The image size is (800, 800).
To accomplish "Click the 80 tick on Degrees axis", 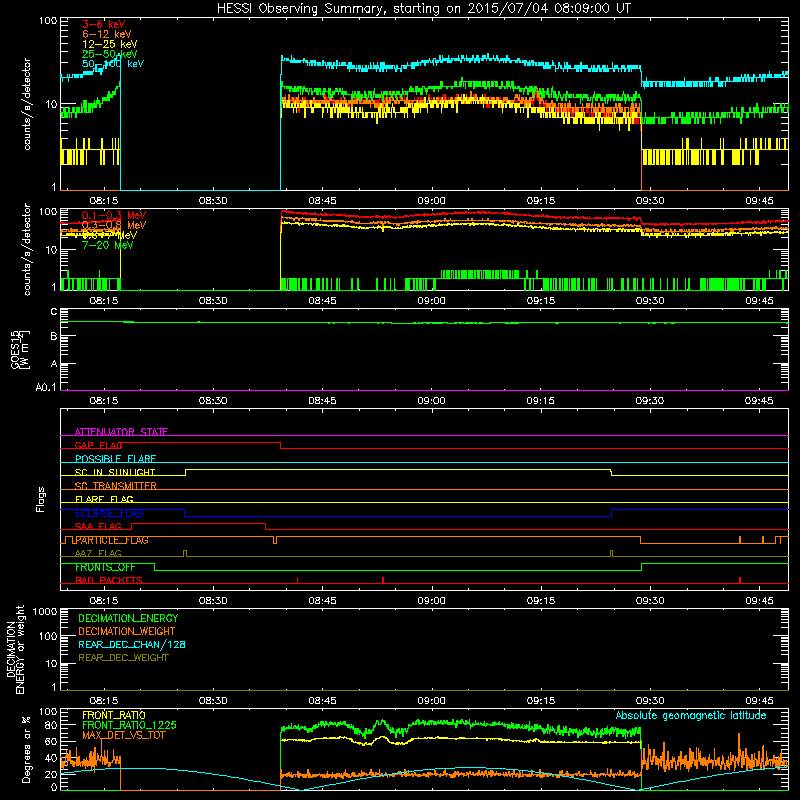I will coord(52,725).
